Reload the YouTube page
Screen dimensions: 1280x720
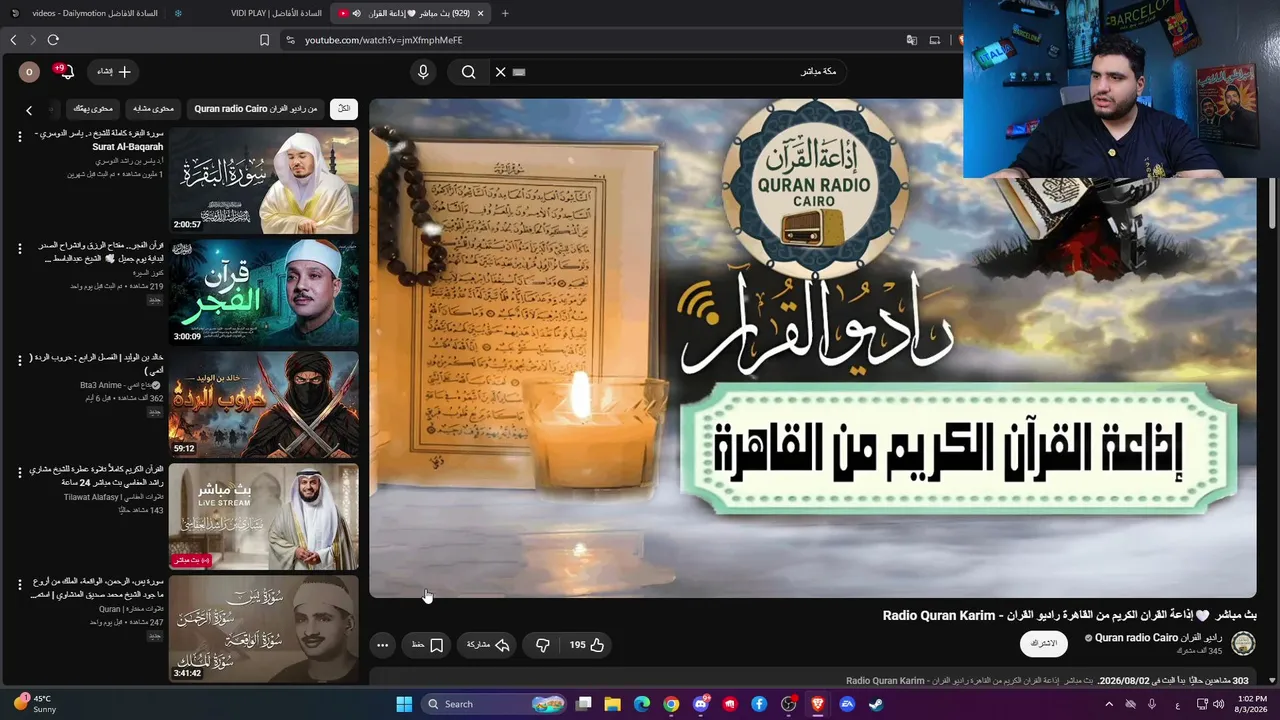point(53,40)
